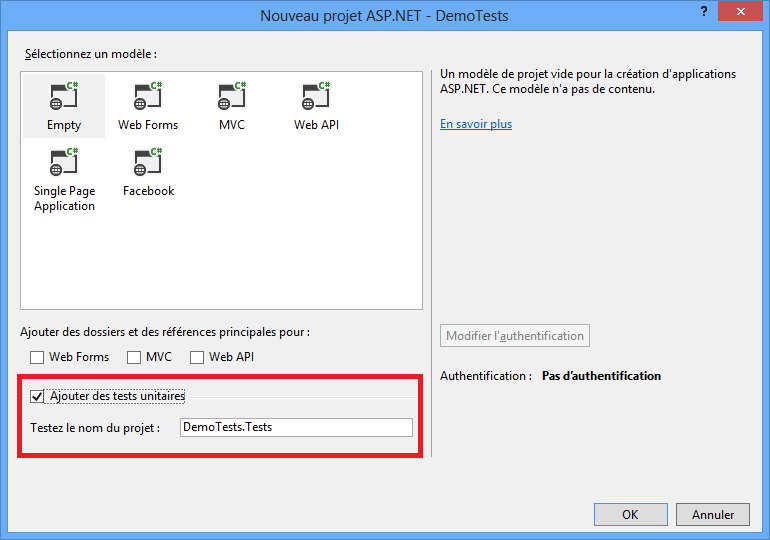
Task: Select the Empty template icon
Action: (64, 96)
